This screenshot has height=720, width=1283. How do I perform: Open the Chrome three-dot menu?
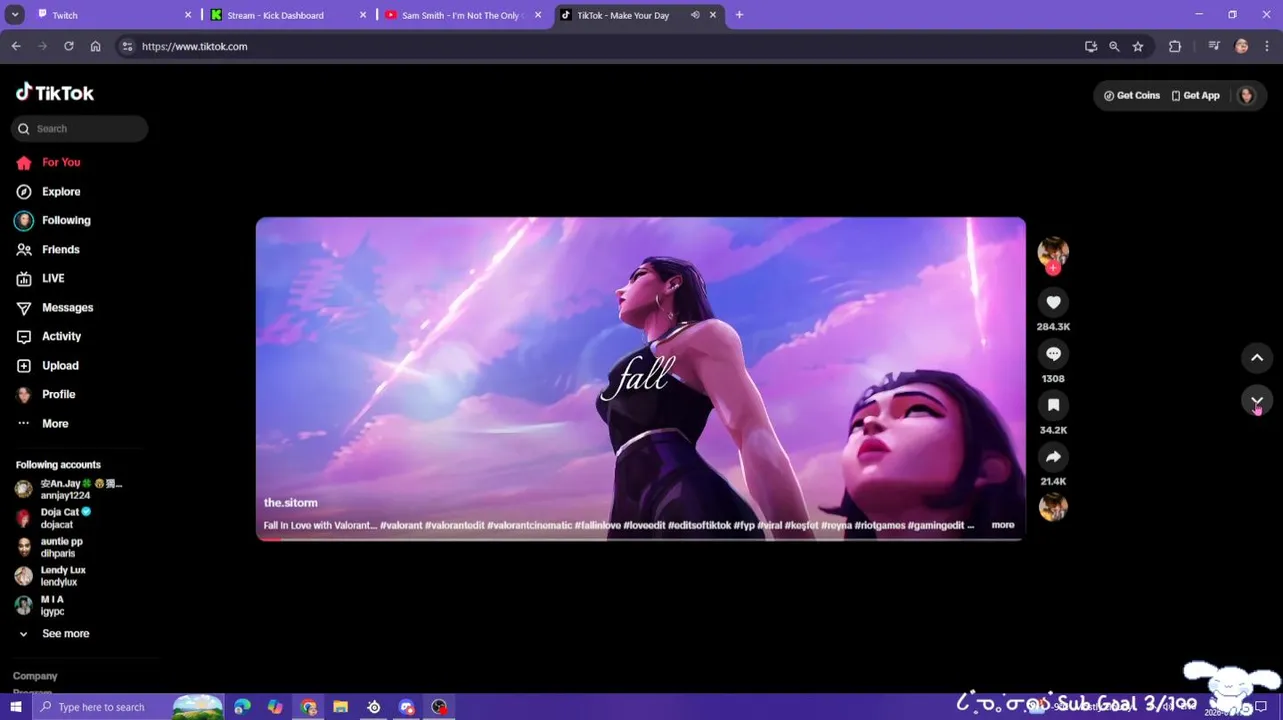click(x=1267, y=46)
